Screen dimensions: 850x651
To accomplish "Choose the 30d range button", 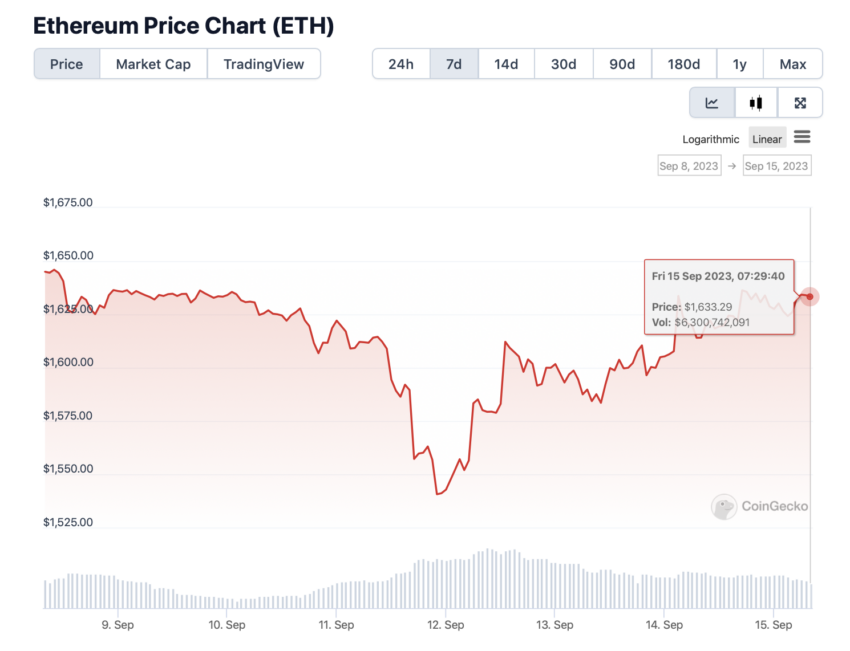I will [x=564, y=64].
